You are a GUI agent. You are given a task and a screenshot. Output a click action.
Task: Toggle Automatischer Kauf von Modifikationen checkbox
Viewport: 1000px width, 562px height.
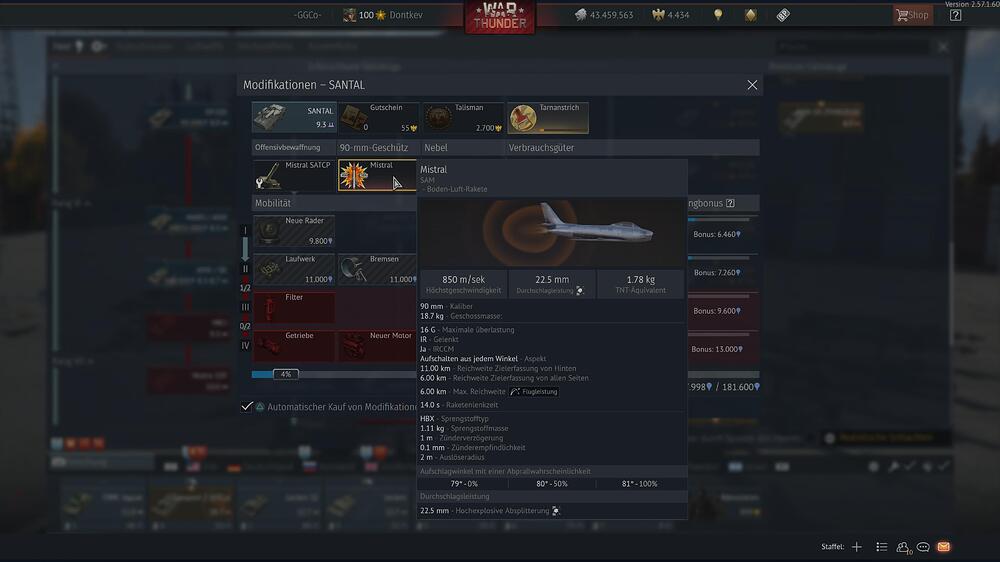tap(247, 406)
